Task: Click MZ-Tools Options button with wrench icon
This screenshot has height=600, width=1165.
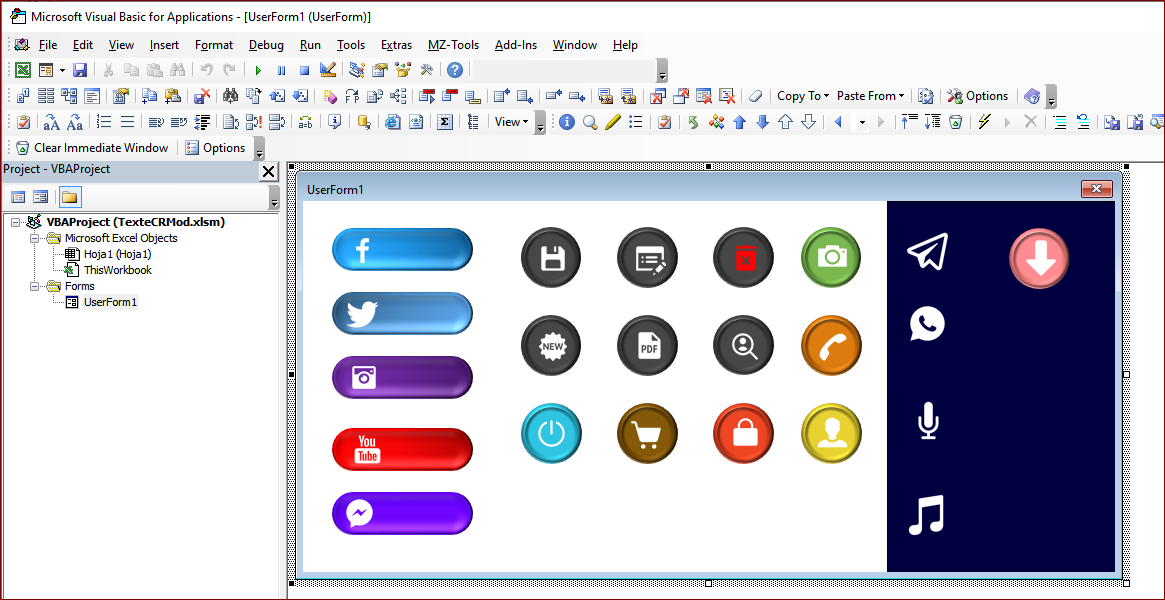Action: 977,96
